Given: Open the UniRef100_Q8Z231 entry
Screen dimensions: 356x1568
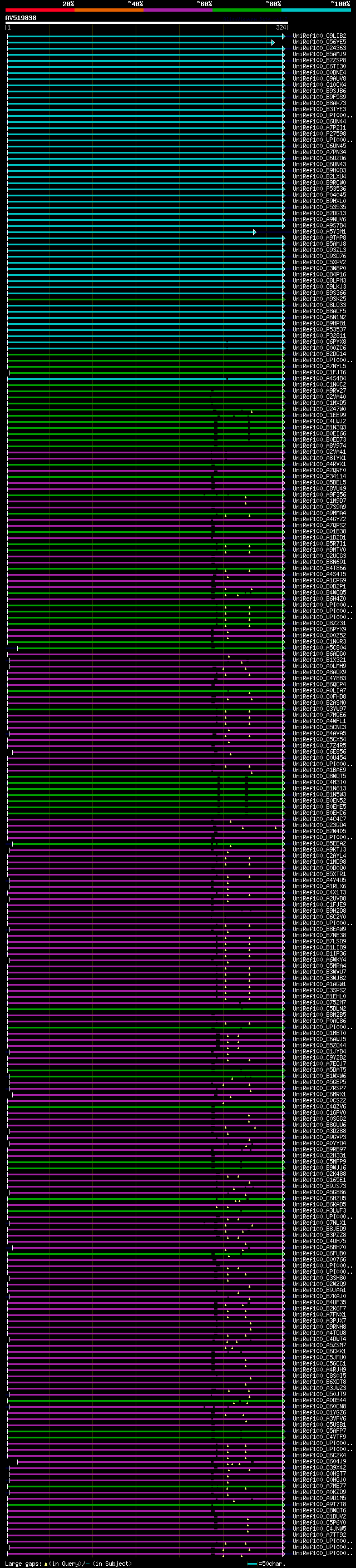Looking at the screenshot, I should (x=319, y=624).
